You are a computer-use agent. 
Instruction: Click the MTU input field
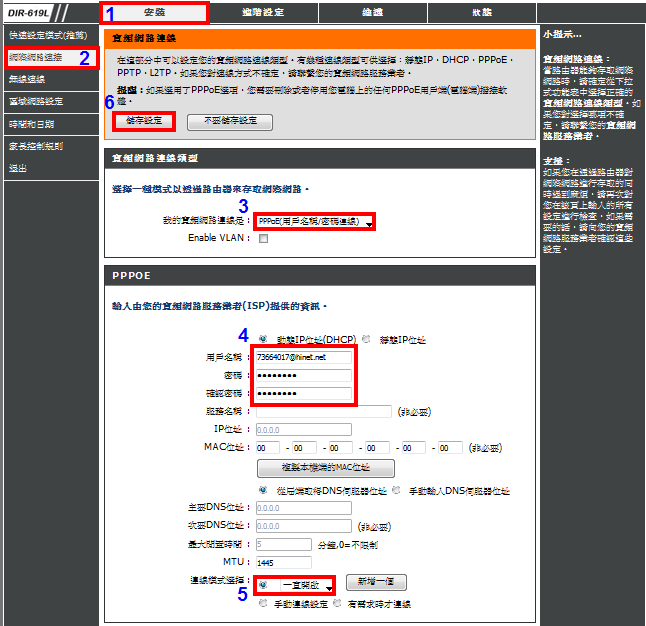[304, 562]
